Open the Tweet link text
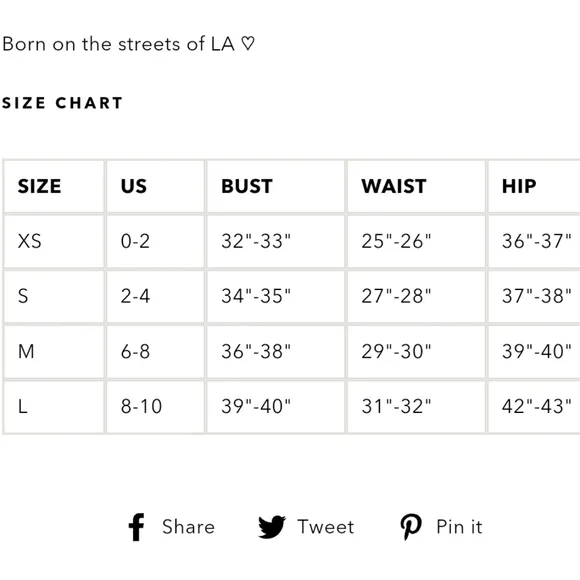 [326, 527]
